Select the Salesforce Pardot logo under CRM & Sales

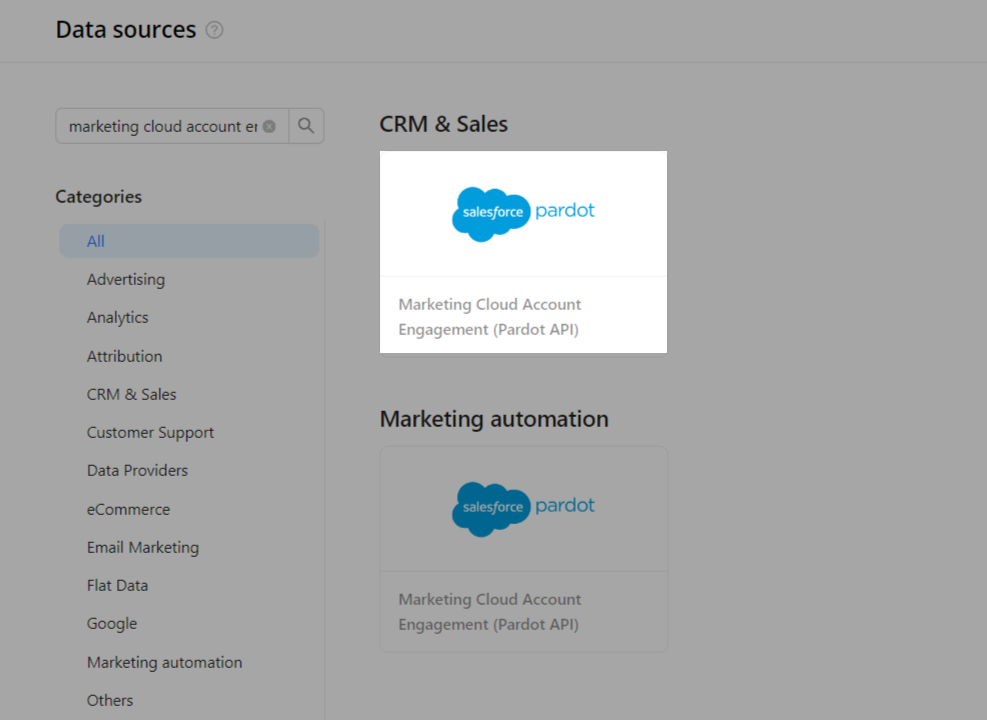523,213
